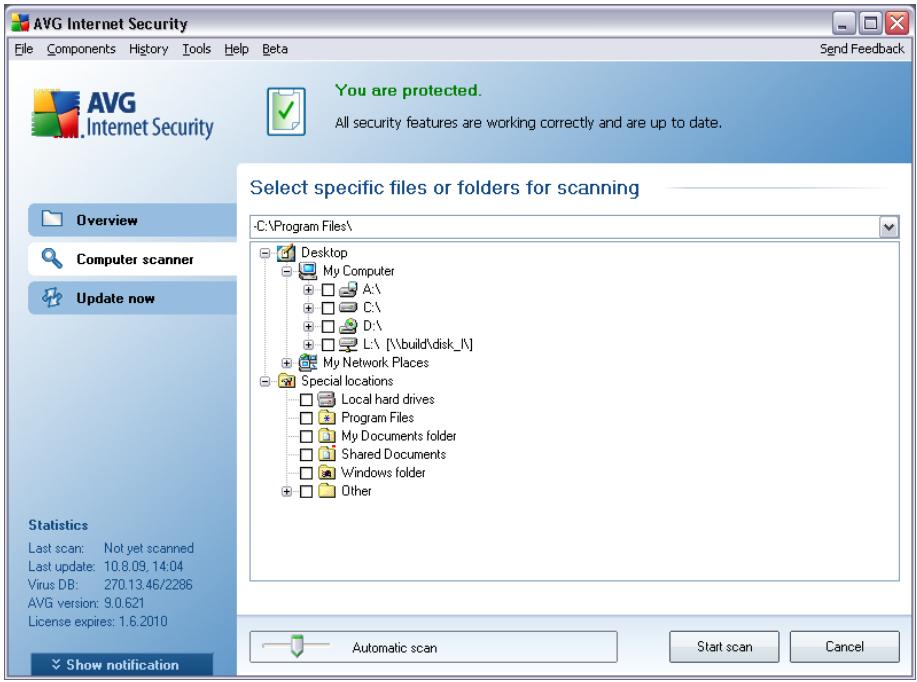
Task: Click the Last update 10.8.09, 14:04 value
Action: (x=143, y=566)
